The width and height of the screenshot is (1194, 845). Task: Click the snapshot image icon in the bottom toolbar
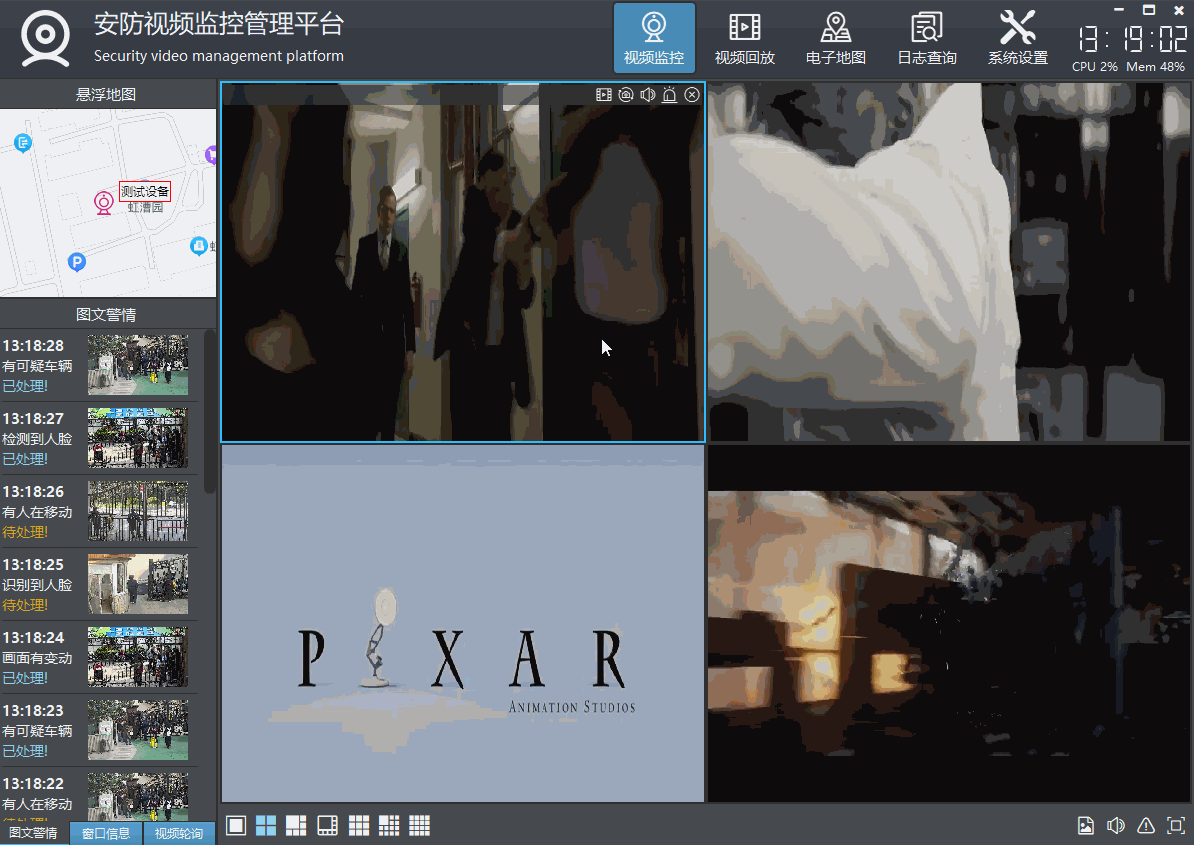(1086, 826)
